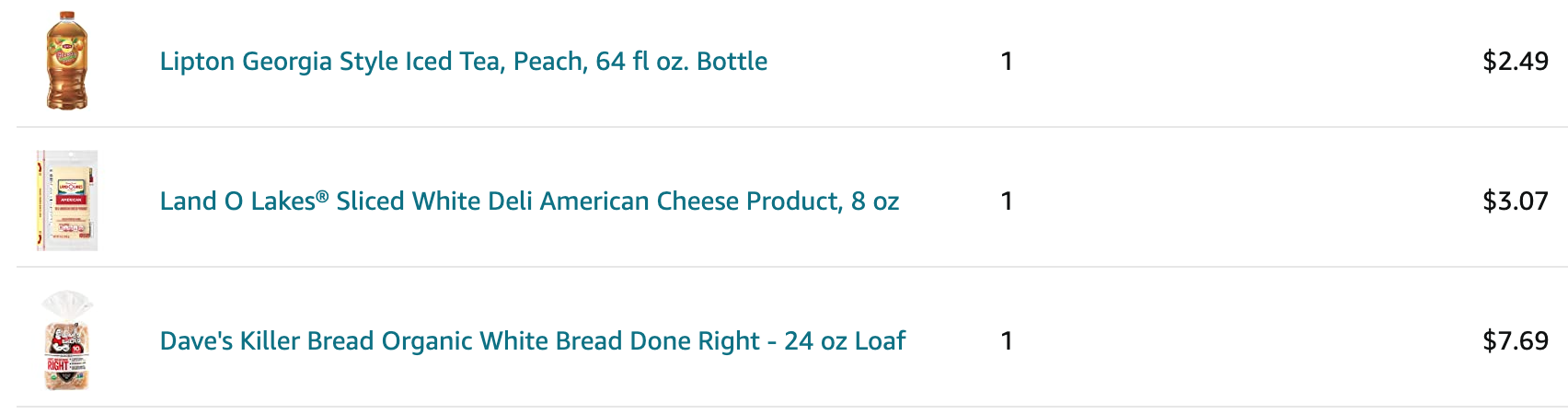Image resolution: width=1568 pixels, height=414 pixels.
Task: Click quantity 1 in the bread row
Action: point(1006,340)
